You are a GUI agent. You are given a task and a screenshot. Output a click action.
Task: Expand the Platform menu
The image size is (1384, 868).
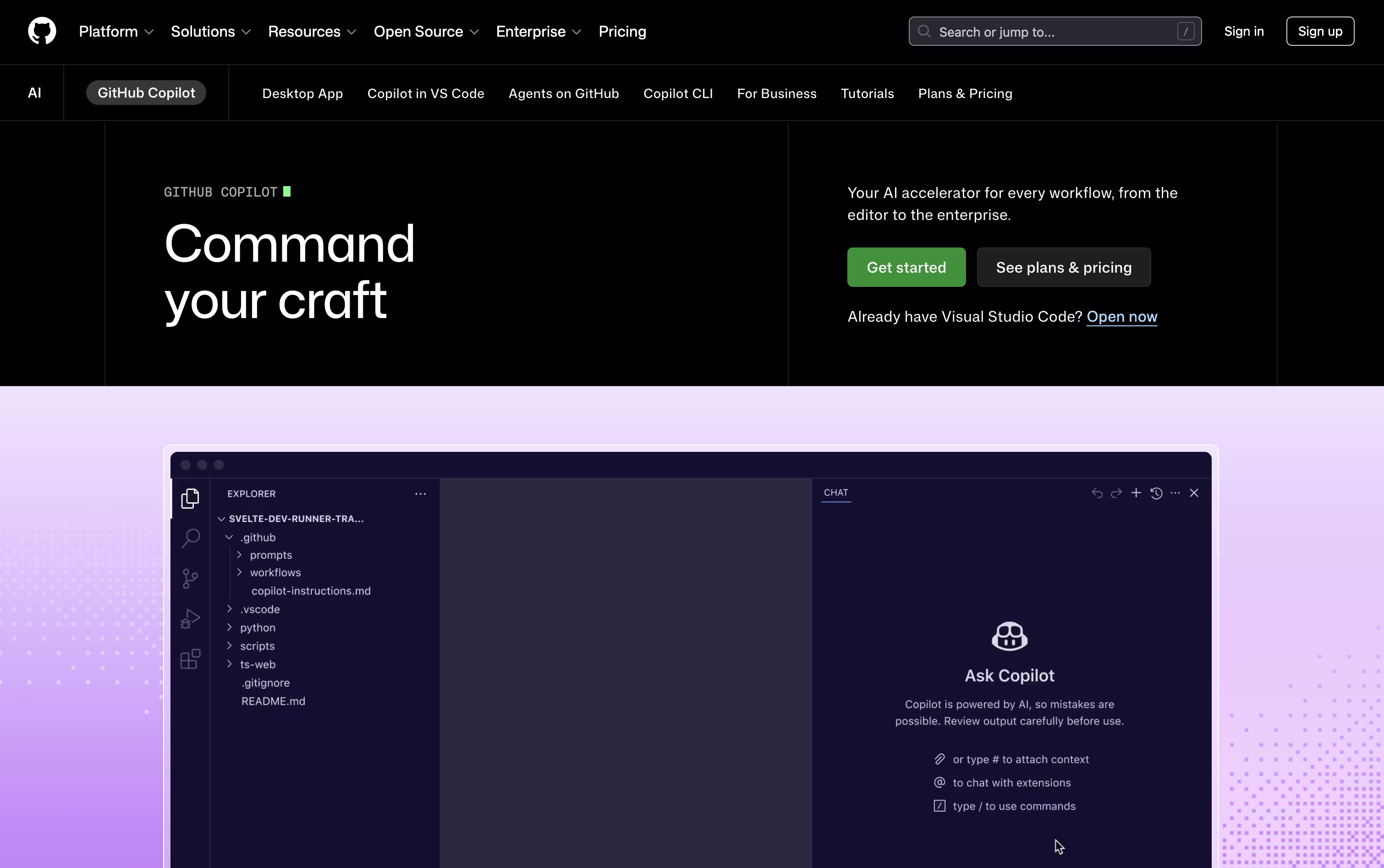[116, 32]
